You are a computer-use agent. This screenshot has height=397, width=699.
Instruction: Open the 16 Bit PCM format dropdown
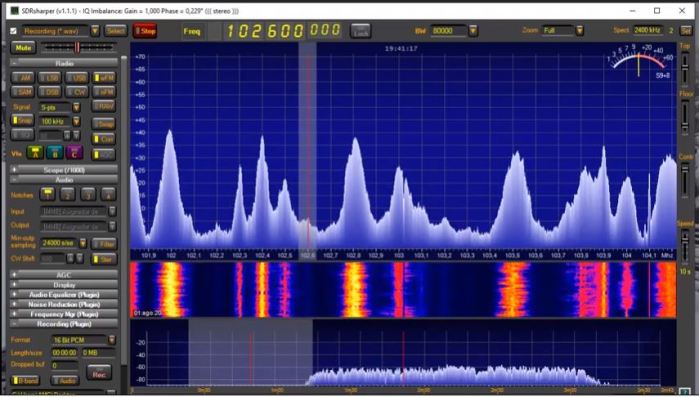click(112, 340)
